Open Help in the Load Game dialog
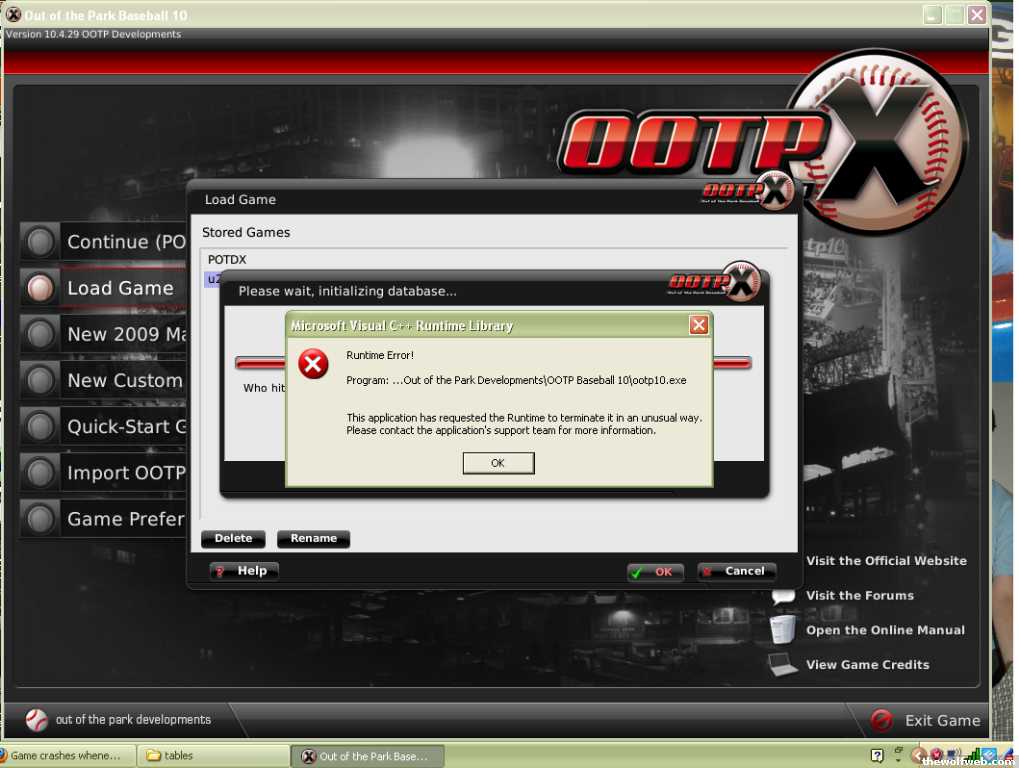This screenshot has height=768, width=1019. pyautogui.click(x=244, y=571)
